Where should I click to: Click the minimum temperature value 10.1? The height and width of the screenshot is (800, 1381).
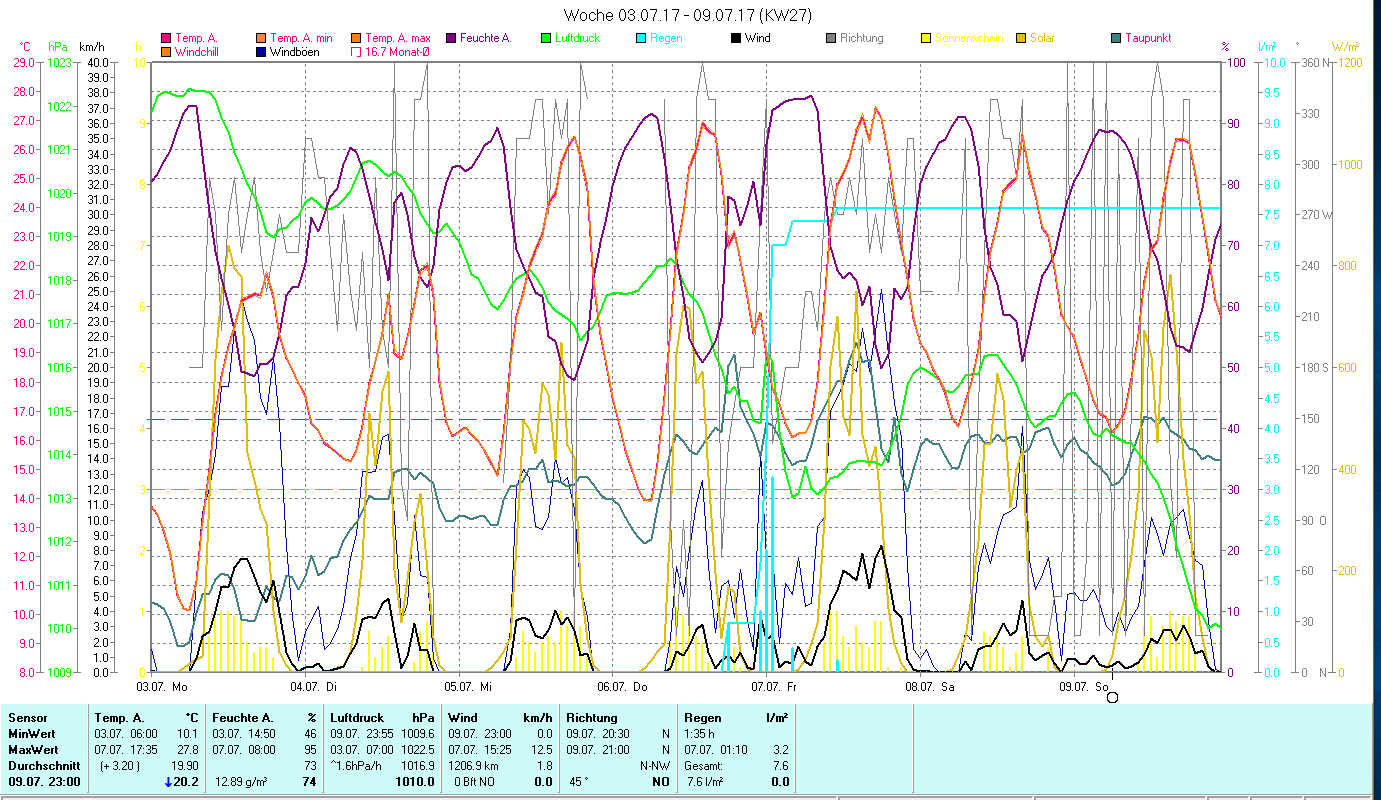[x=187, y=733]
